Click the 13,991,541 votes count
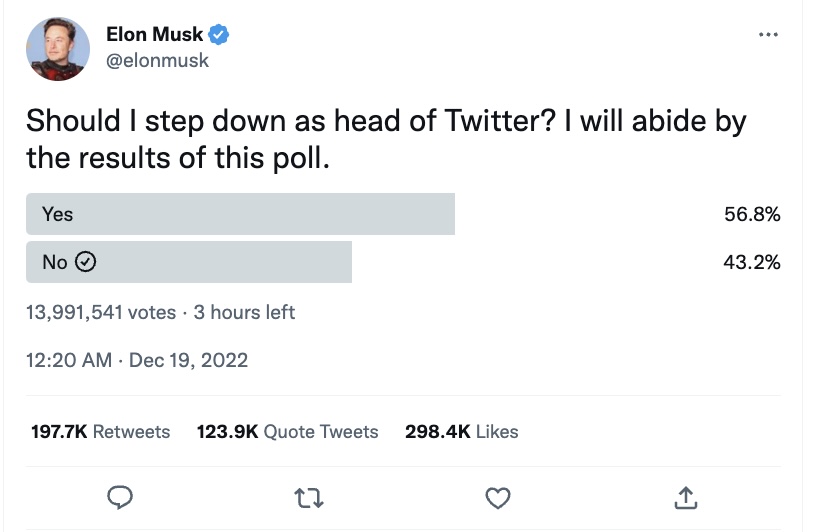824x532 pixels. coord(101,312)
